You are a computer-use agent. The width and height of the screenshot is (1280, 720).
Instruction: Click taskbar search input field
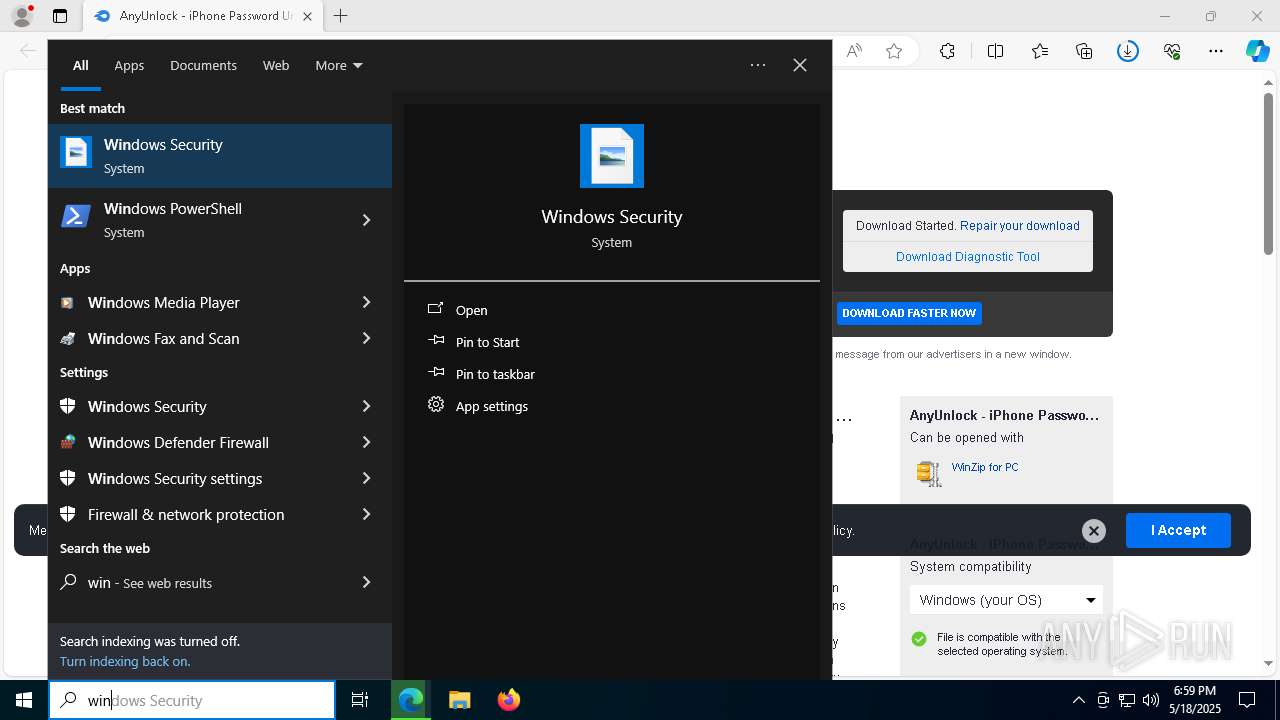192,700
